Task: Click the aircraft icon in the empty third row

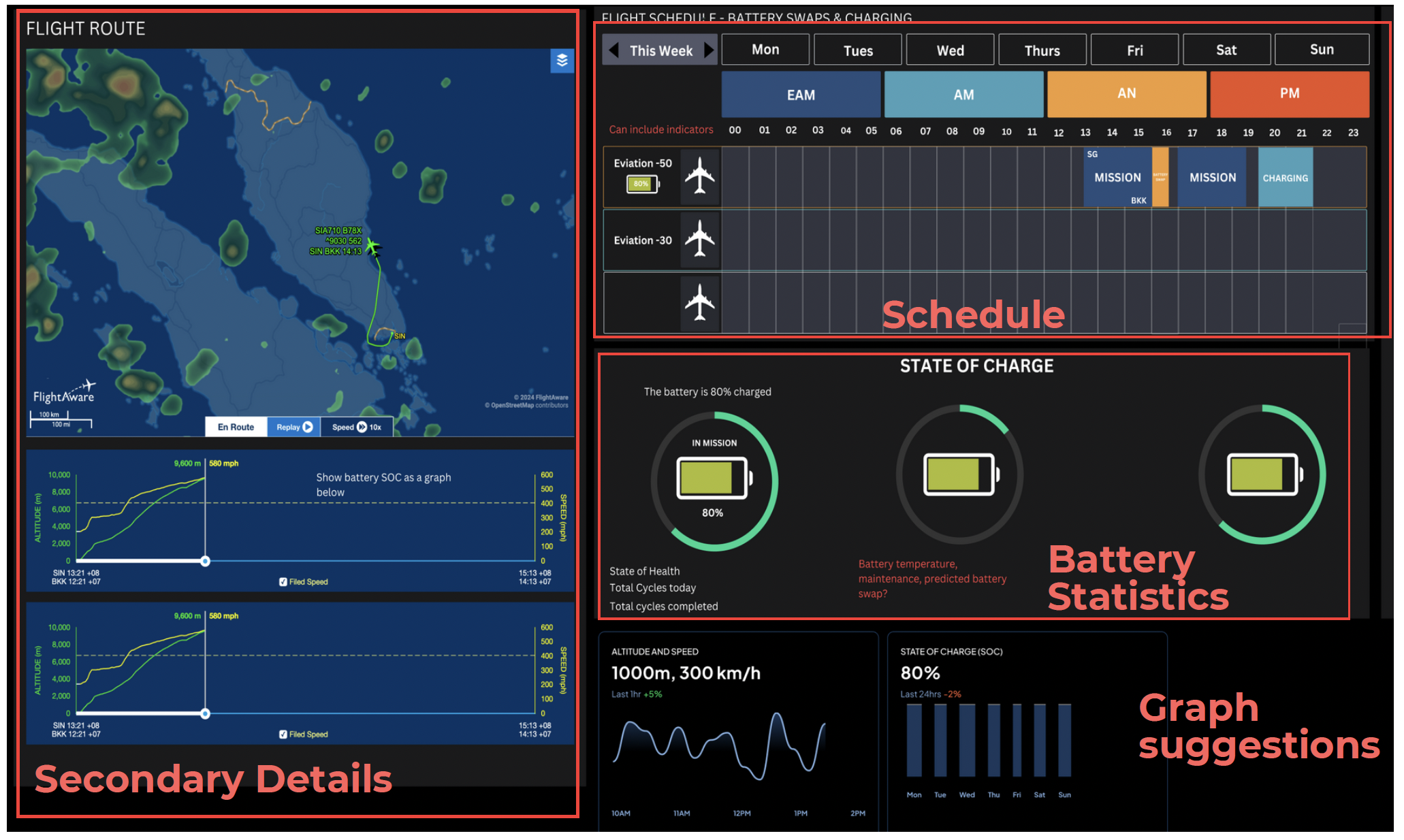Action: coord(699,303)
